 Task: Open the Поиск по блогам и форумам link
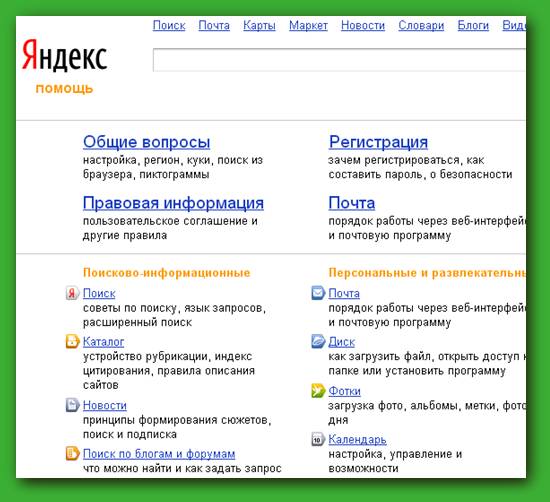(159, 454)
